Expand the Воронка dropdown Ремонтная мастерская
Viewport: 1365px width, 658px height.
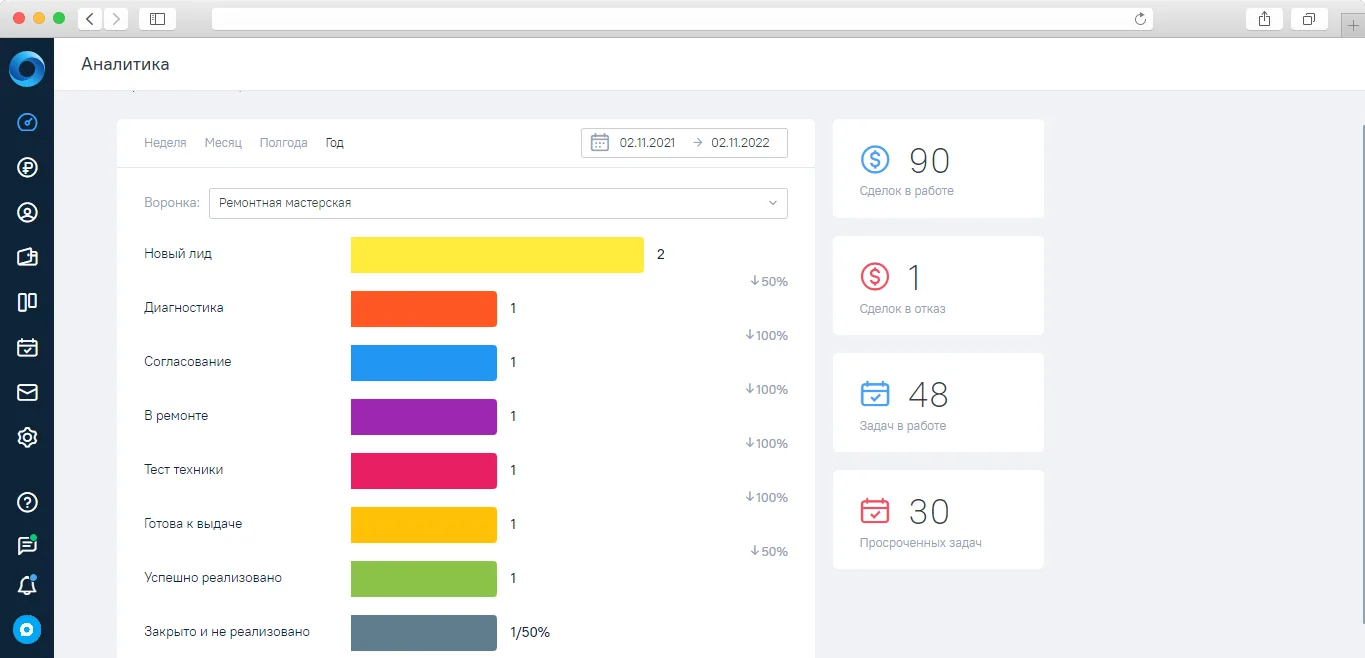pyautogui.click(x=498, y=203)
